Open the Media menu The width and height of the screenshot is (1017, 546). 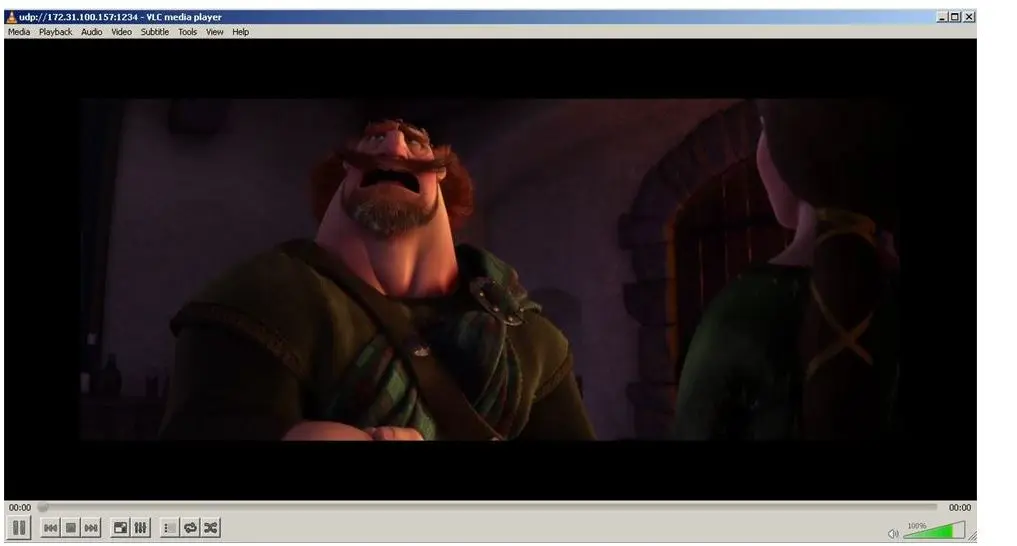(x=19, y=32)
